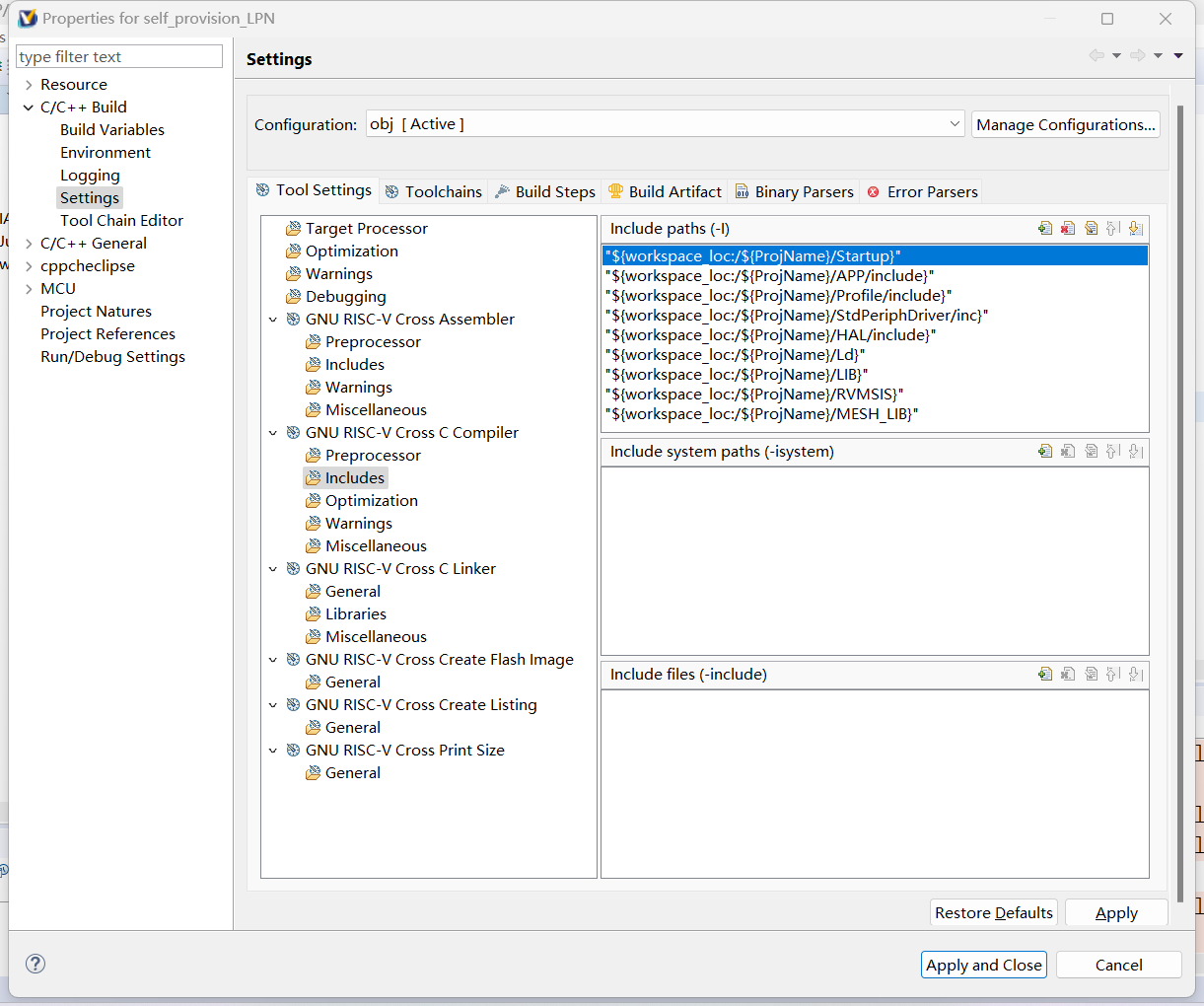This screenshot has height=1006, width=1204.
Task: Add an entry to Include files (-include)
Action: (1045, 675)
